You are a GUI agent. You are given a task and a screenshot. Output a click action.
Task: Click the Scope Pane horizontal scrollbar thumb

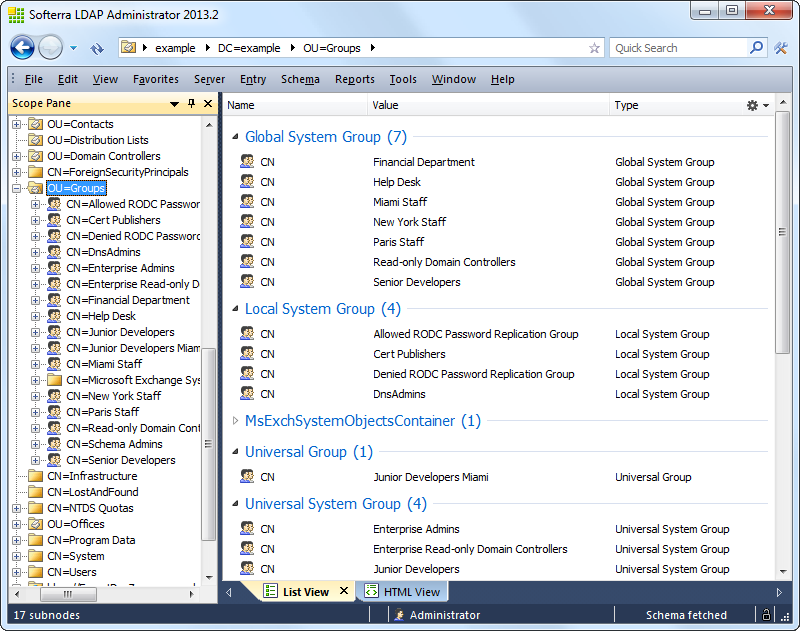coord(68,594)
